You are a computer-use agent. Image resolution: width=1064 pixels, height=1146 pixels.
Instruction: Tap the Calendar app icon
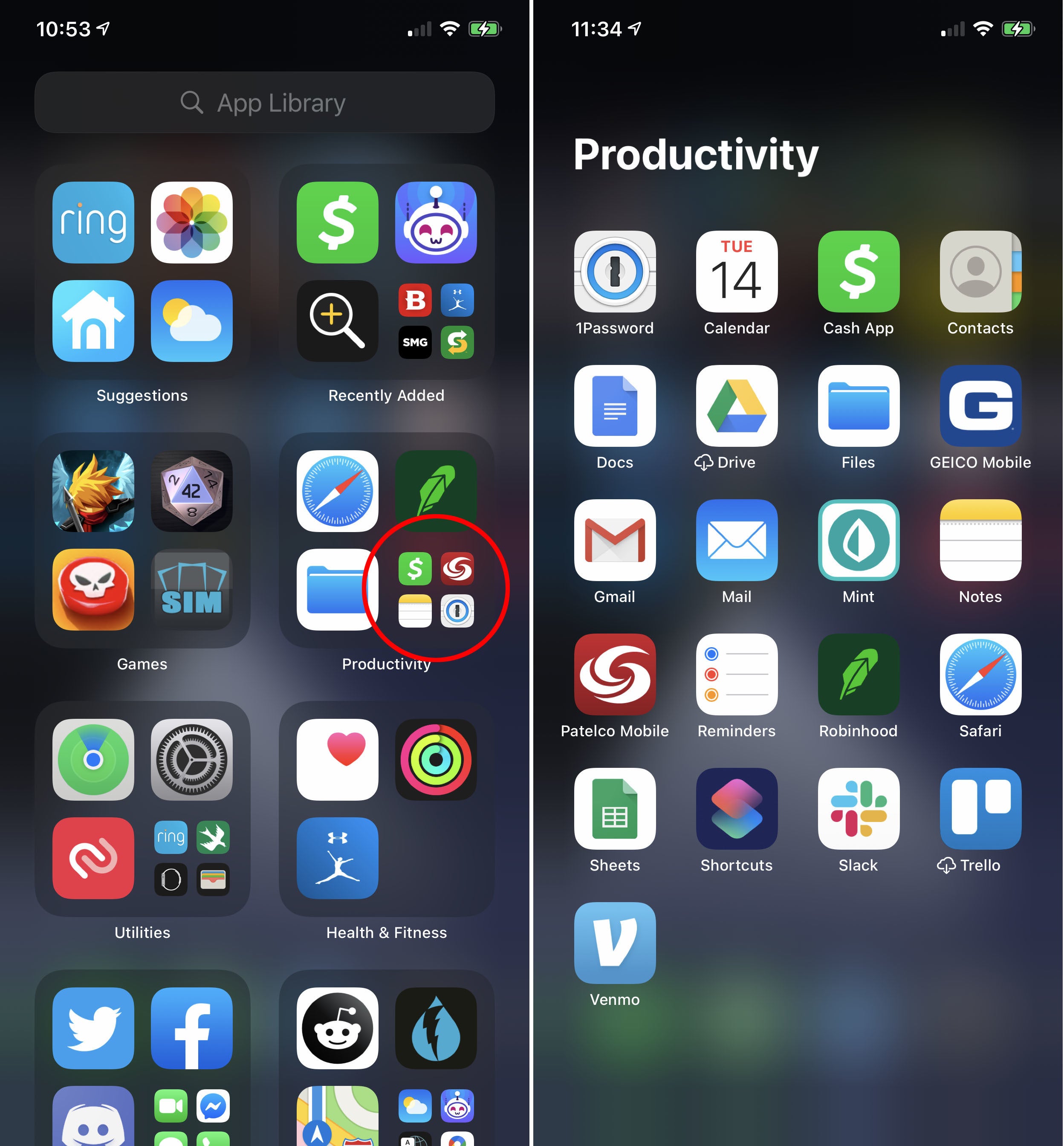tap(738, 274)
